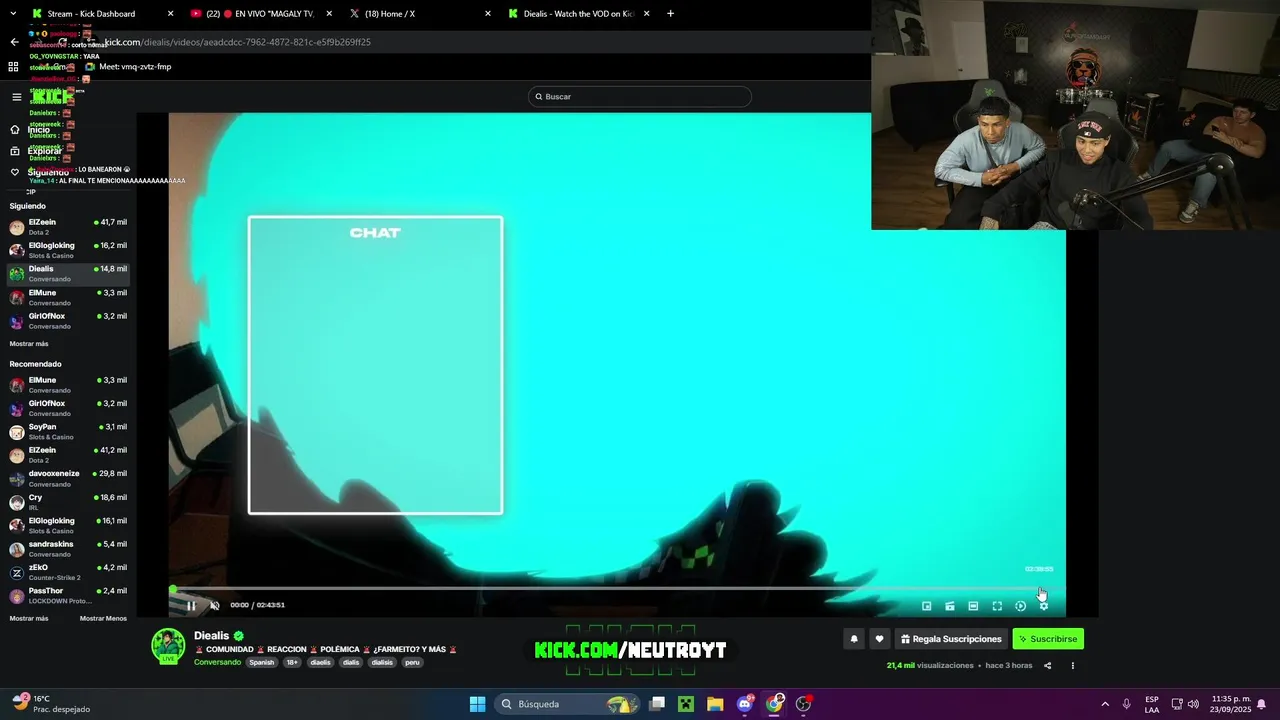Click the playback speed icon
1280x720 pixels.
pos(1020,606)
